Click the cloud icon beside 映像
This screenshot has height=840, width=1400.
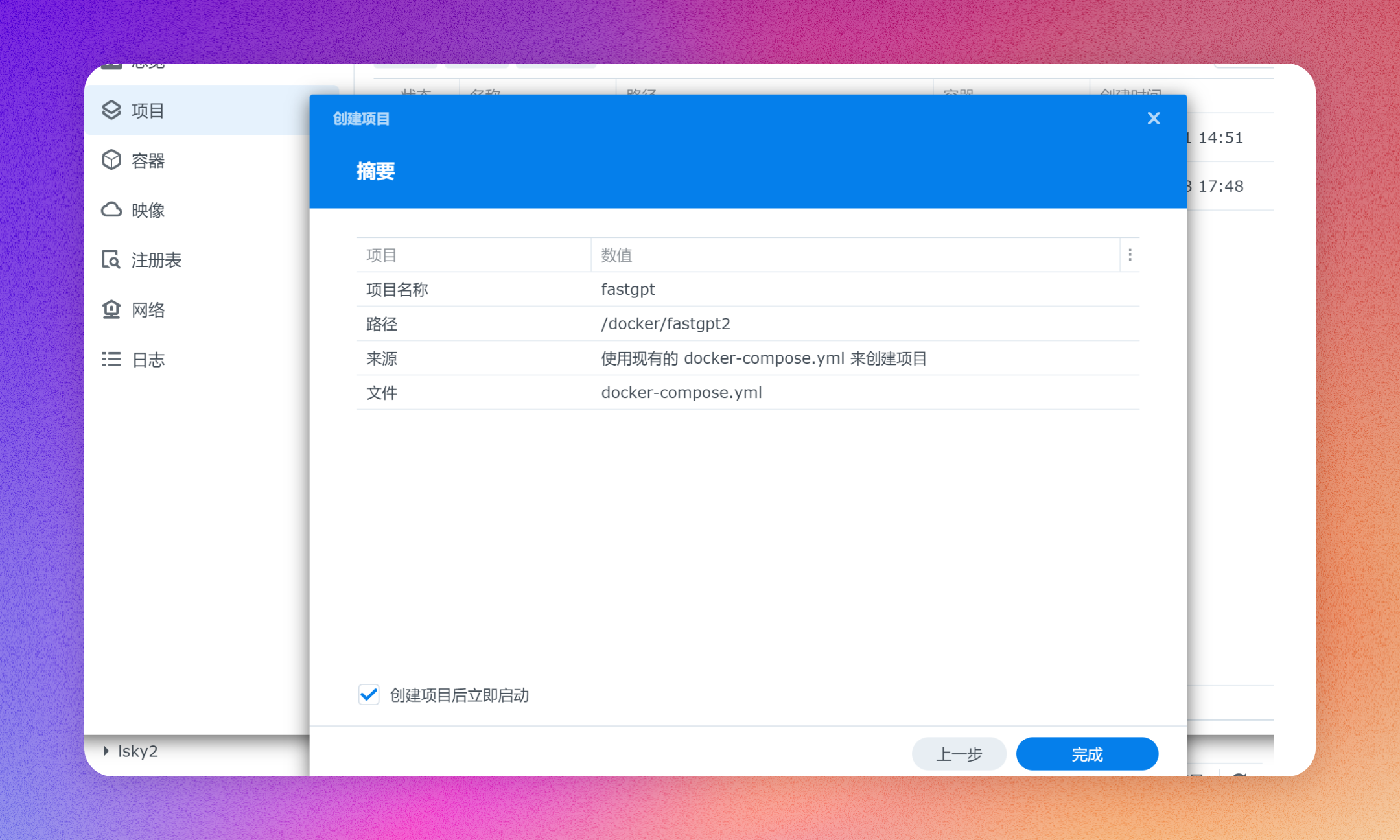[x=111, y=209]
